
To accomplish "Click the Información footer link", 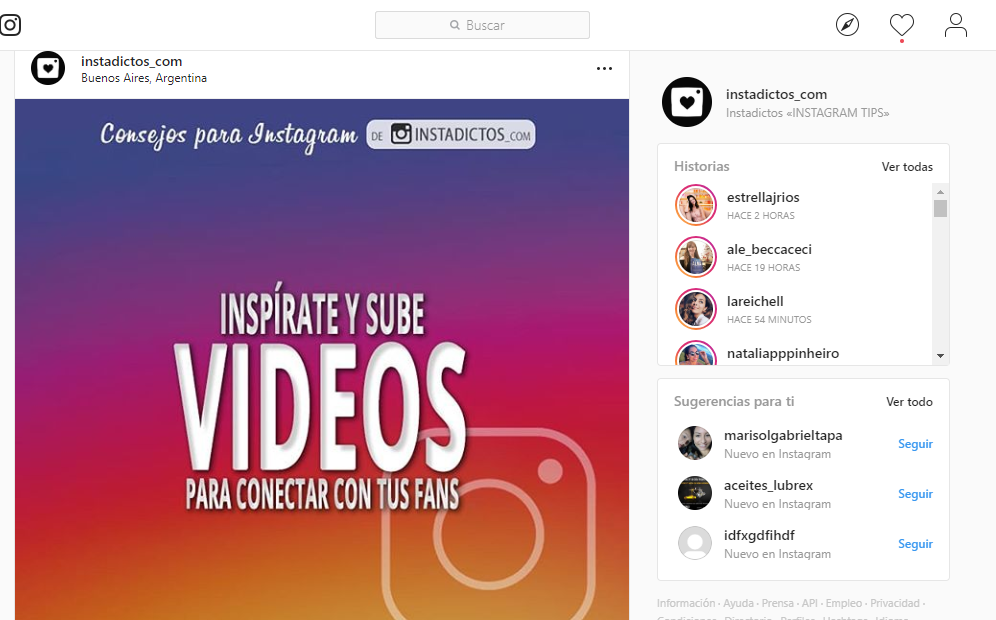I will (686, 603).
